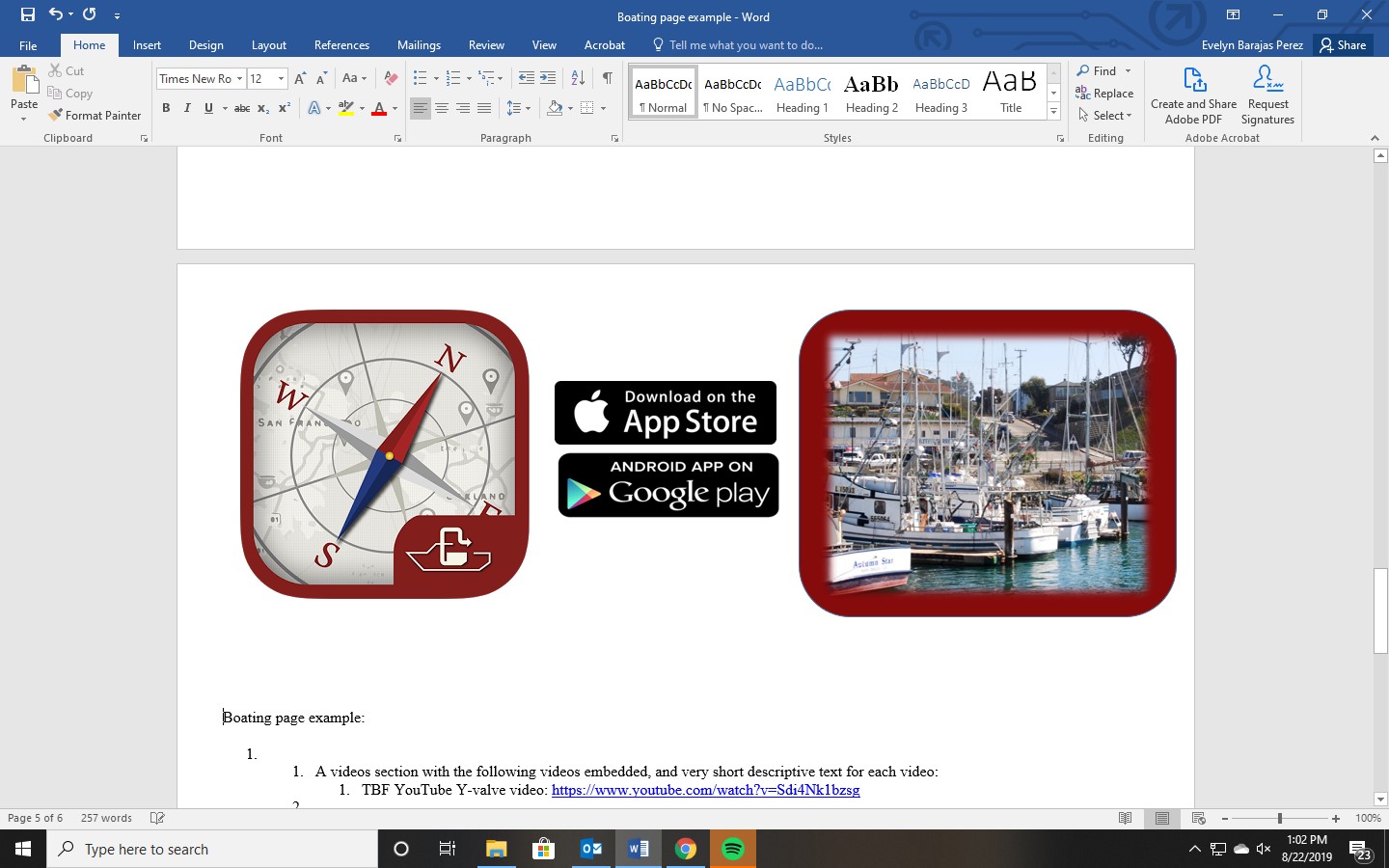The image size is (1389, 868).
Task: Apply Strikethrough formatting
Action: [242, 108]
